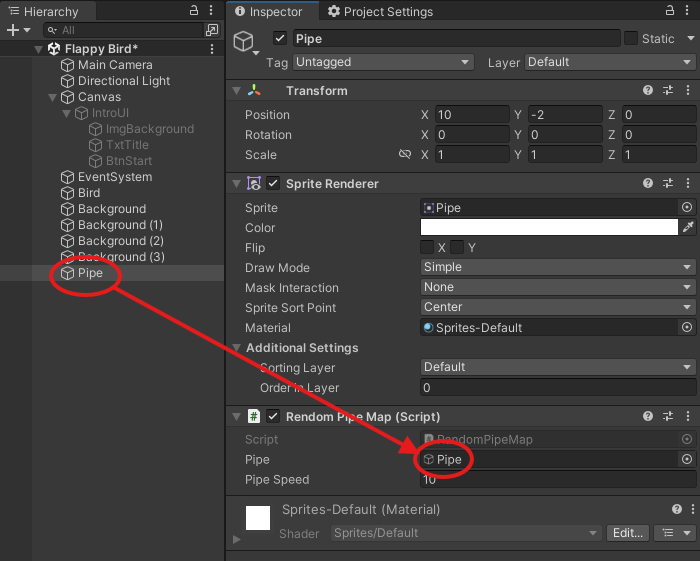The width and height of the screenshot is (700, 561).
Task: Open the Material object picker
Action: [687, 327]
